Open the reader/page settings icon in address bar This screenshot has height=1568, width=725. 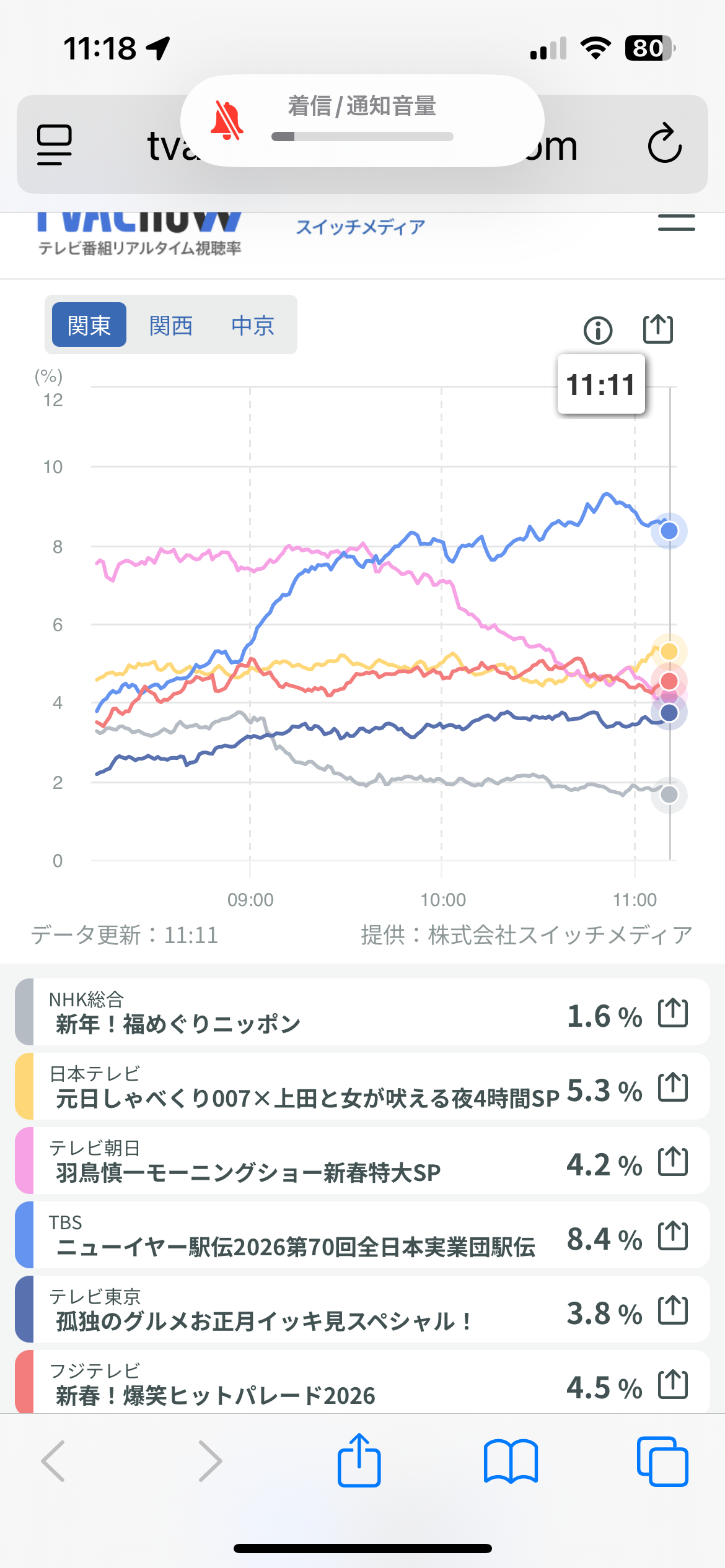[55, 144]
